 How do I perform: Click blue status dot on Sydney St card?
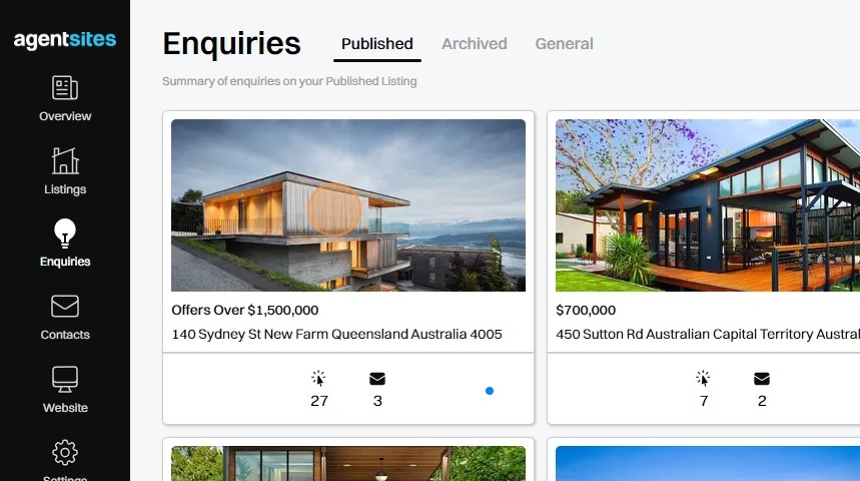pos(489,391)
